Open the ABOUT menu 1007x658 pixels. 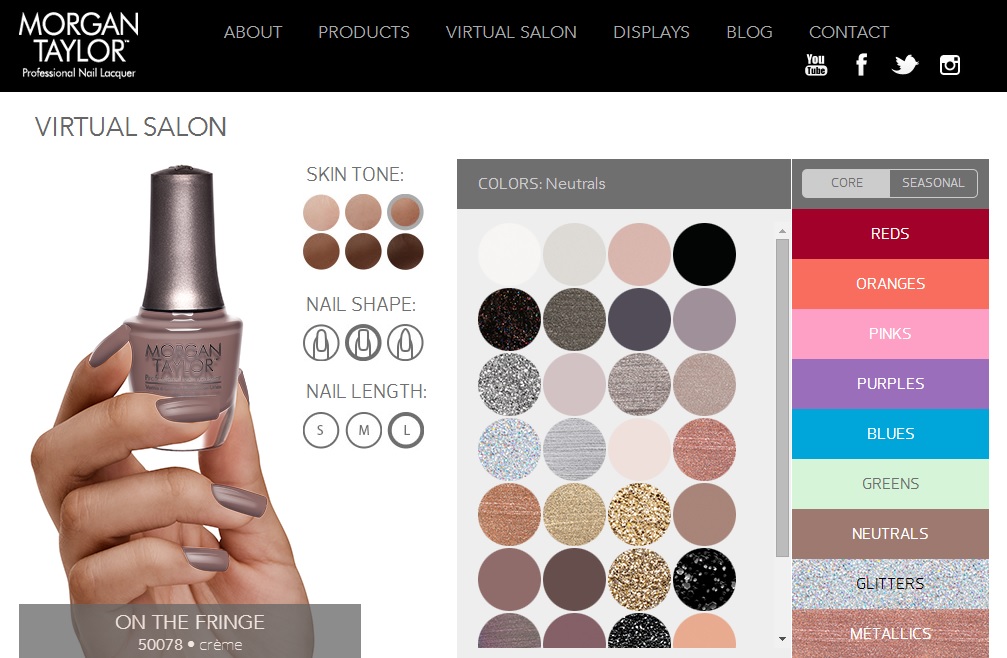[x=252, y=32]
